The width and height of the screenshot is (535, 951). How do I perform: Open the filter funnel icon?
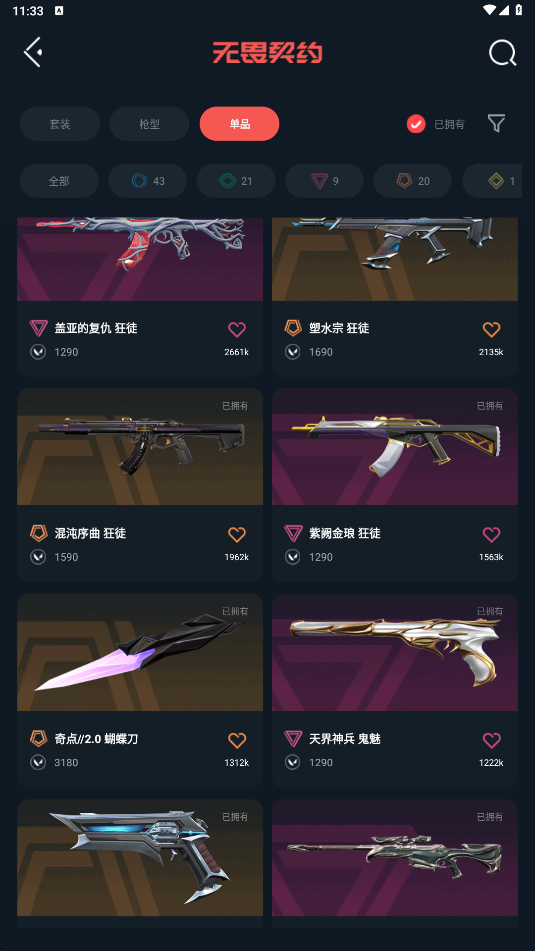(496, 124)
